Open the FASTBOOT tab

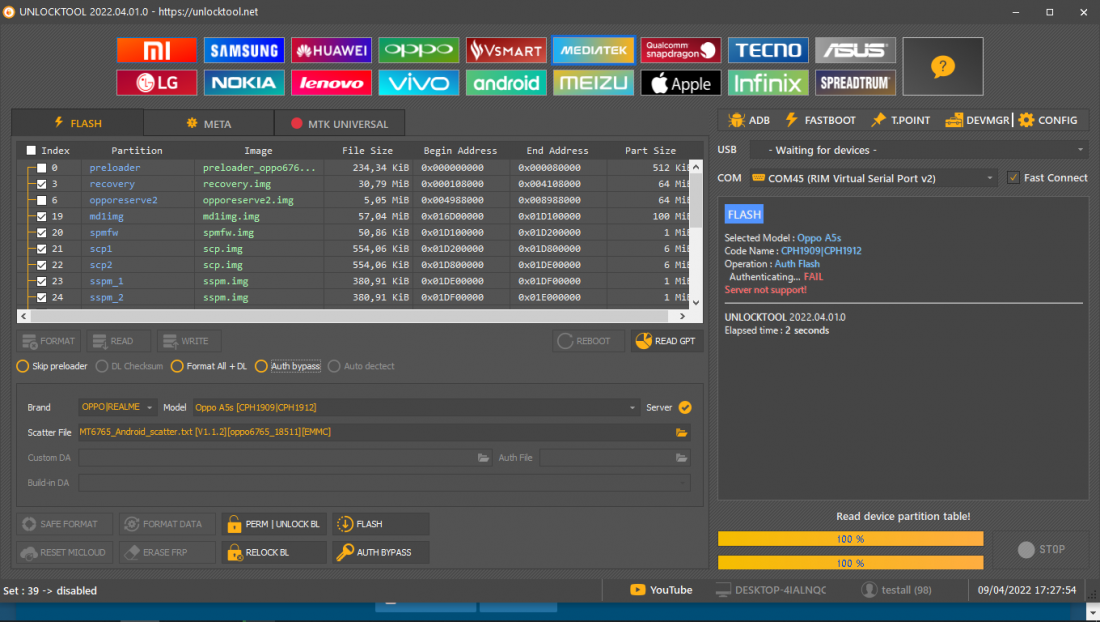coord(820,121)
